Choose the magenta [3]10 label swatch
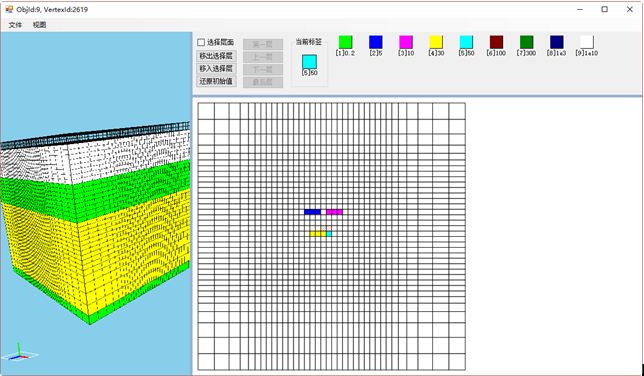 point(406,42)
